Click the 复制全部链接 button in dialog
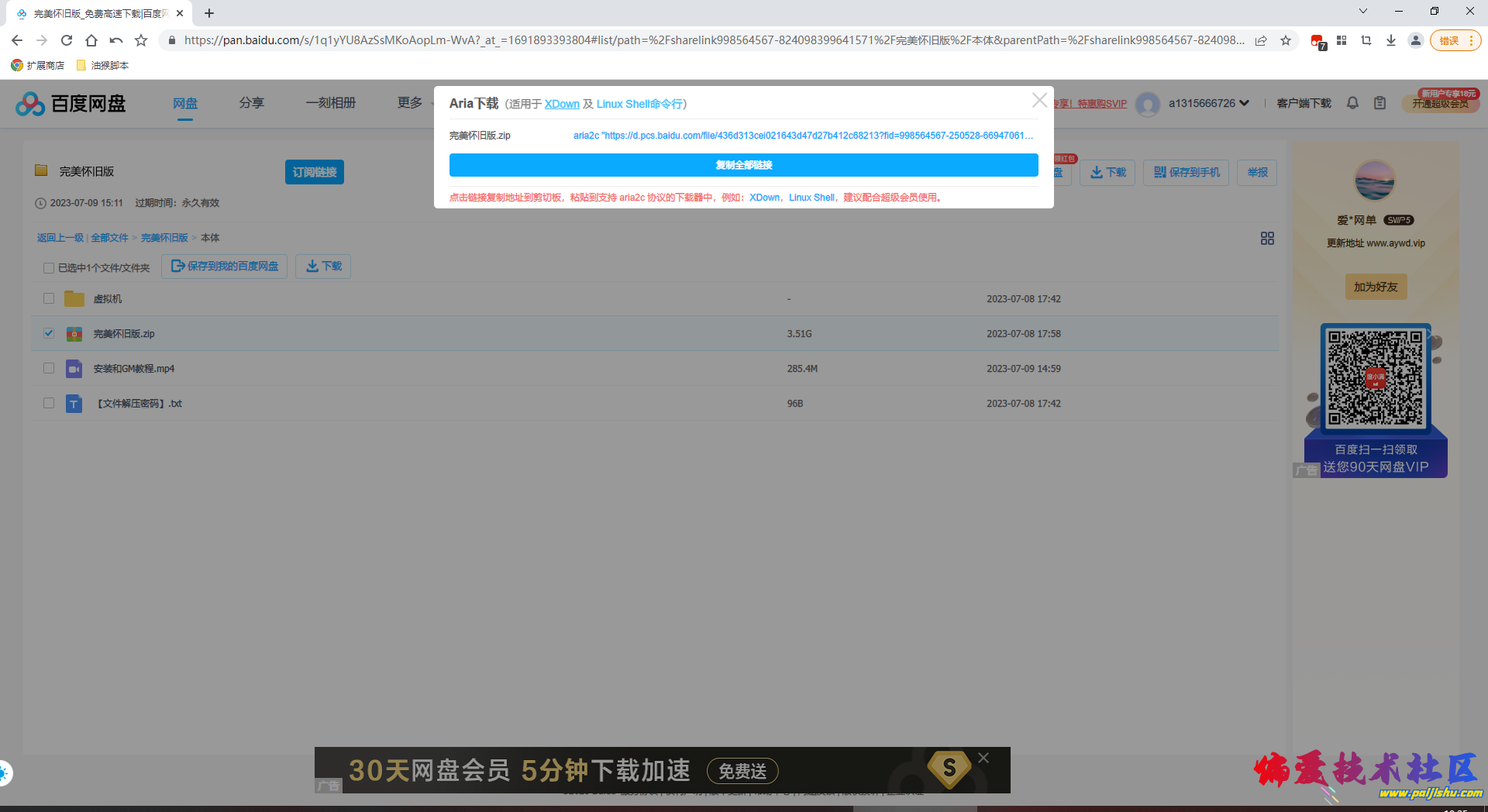 coord(743,164)
